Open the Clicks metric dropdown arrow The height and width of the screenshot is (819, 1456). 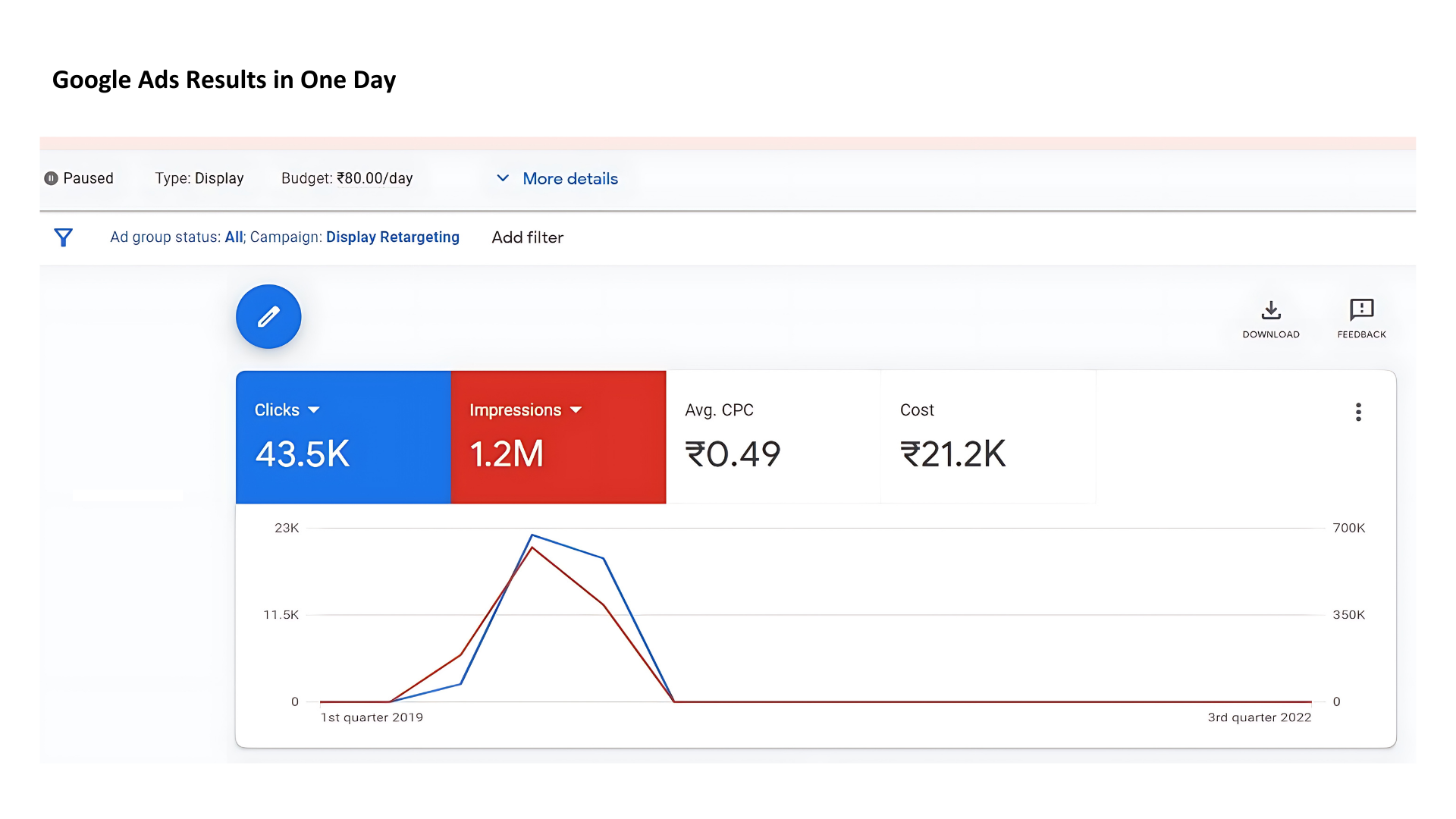(314, 410)
